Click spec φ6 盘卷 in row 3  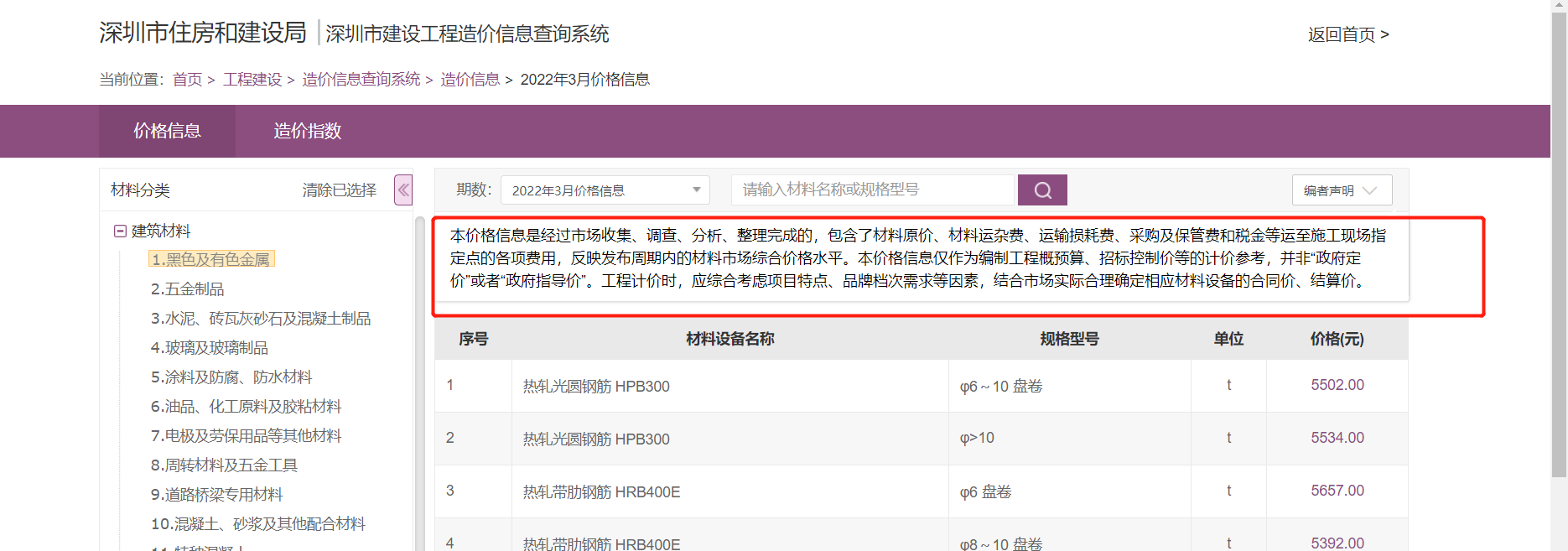click(985, 492)
